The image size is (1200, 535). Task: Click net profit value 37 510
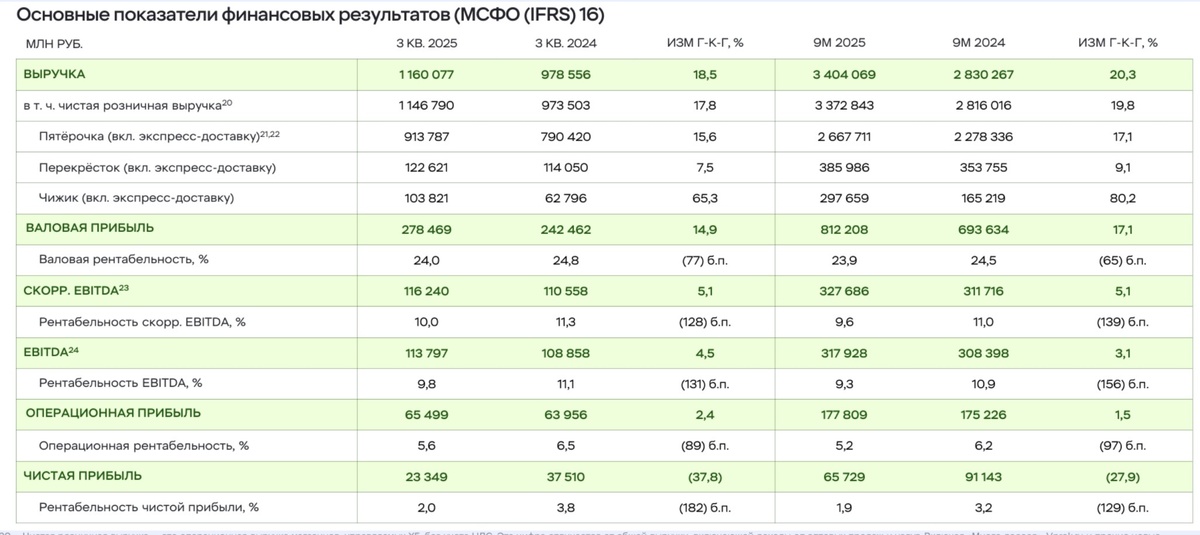(x=566, y=476)
